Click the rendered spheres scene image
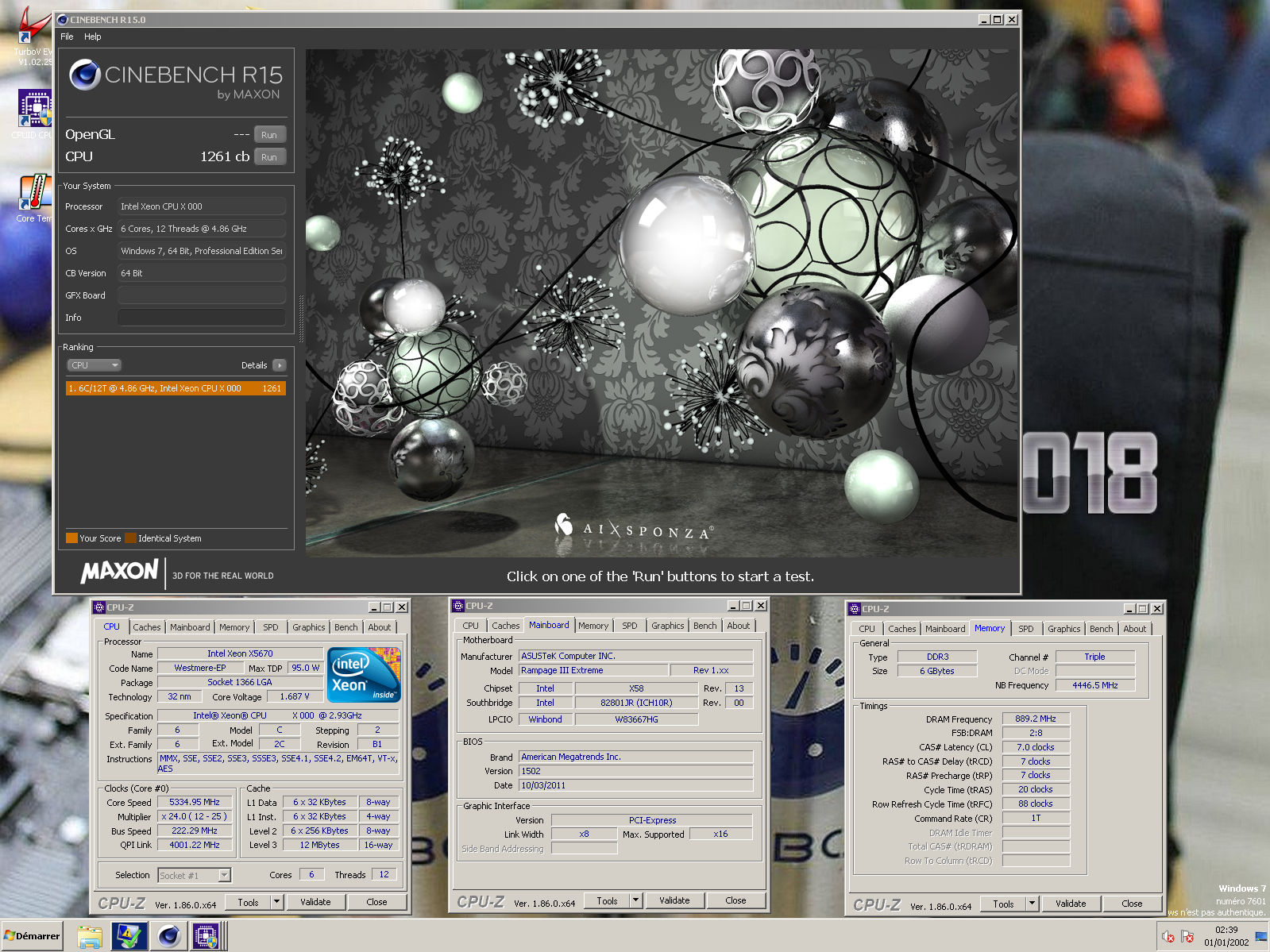The width and height of the screenshot is (1270, 952). click(x=662, y=303)
